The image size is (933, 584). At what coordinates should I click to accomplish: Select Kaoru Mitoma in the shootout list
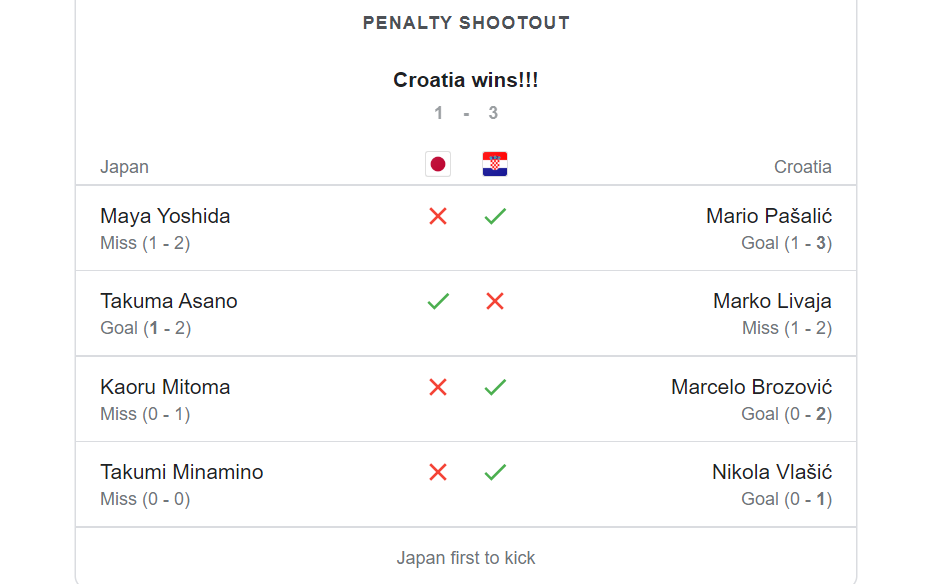pos(165,387)
